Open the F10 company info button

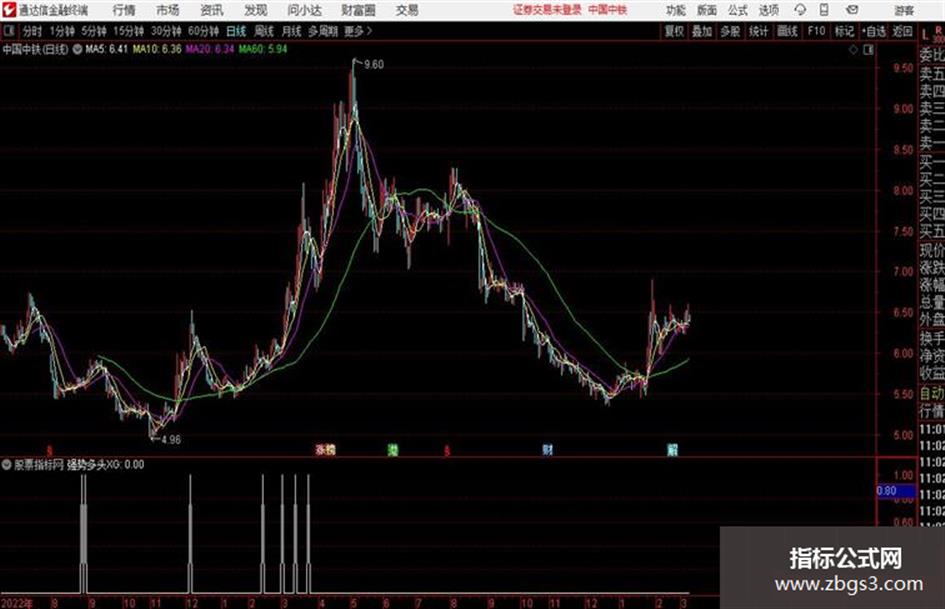coord(816,31)
